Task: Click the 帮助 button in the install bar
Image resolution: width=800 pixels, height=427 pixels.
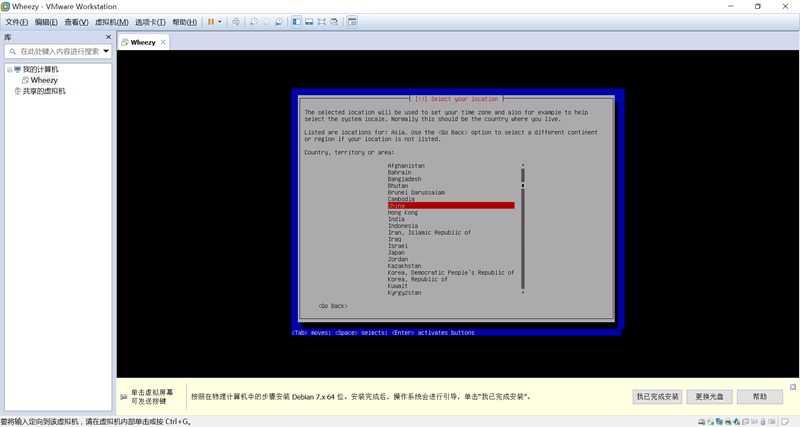Action: pyautogui.click(x=760, y=396)
